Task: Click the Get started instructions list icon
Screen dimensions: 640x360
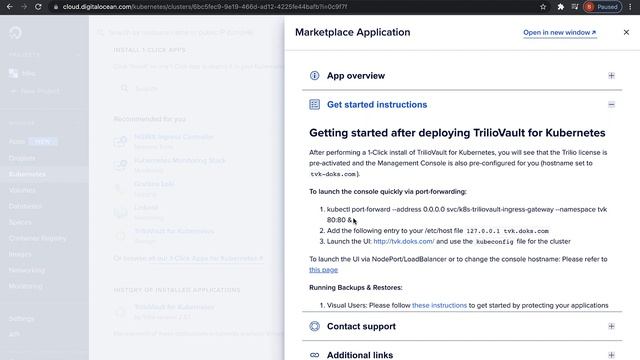Action: click(314, 104)
